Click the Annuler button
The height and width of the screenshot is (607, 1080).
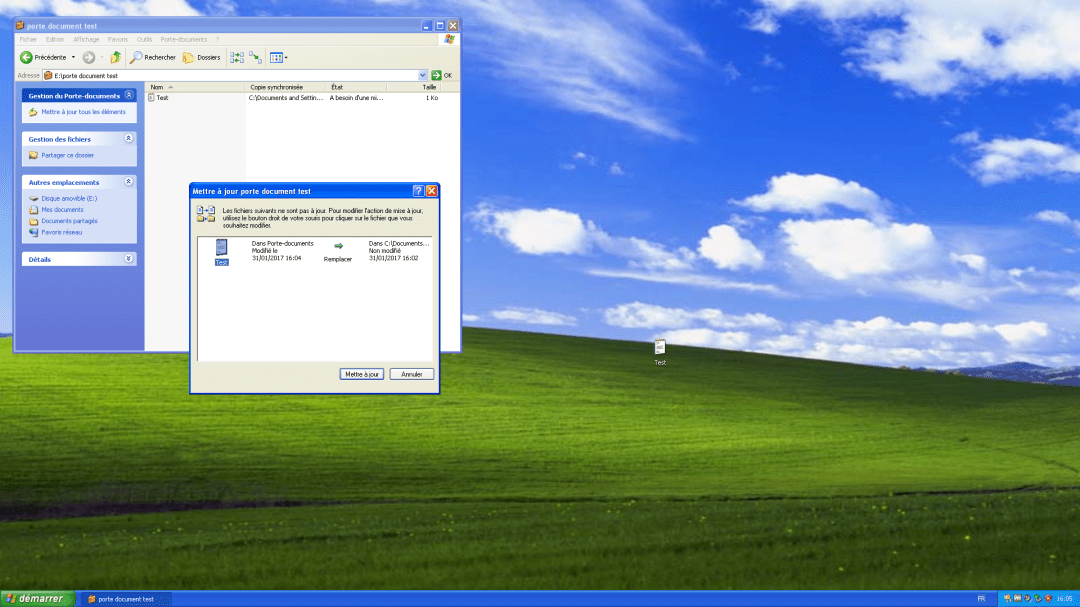[x=411, y=374]
